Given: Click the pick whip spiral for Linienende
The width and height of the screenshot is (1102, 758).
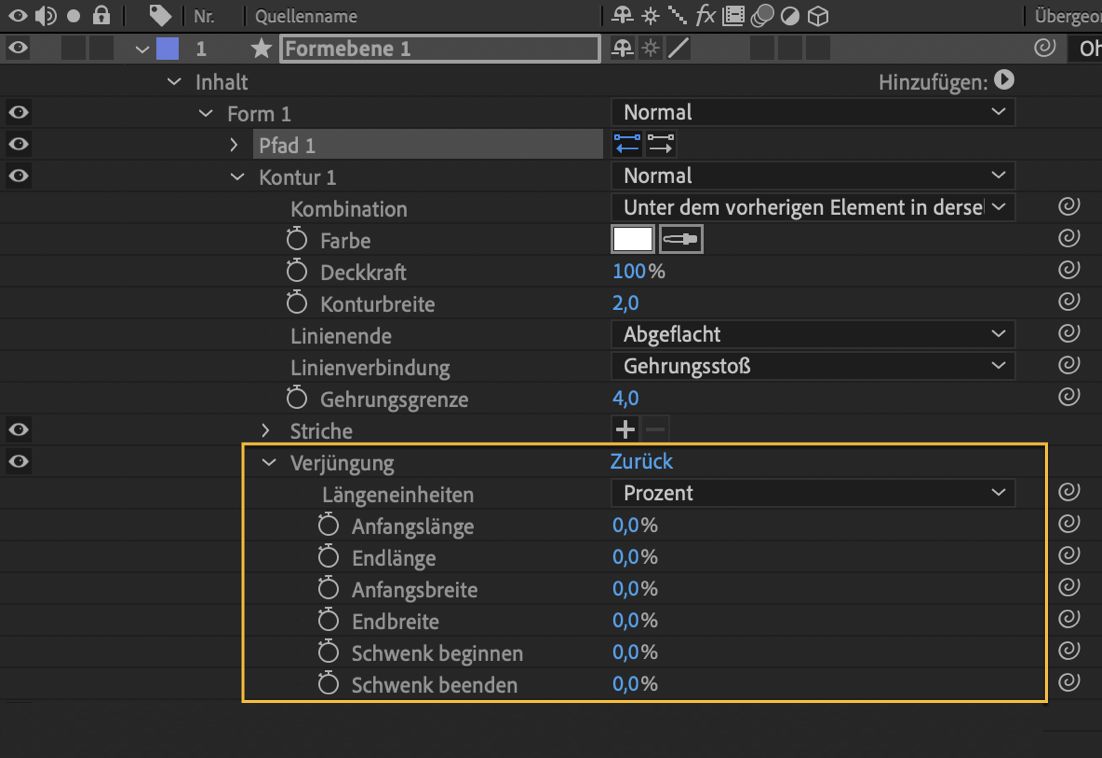Looking at the screenshot, I should click(1069, 334).
